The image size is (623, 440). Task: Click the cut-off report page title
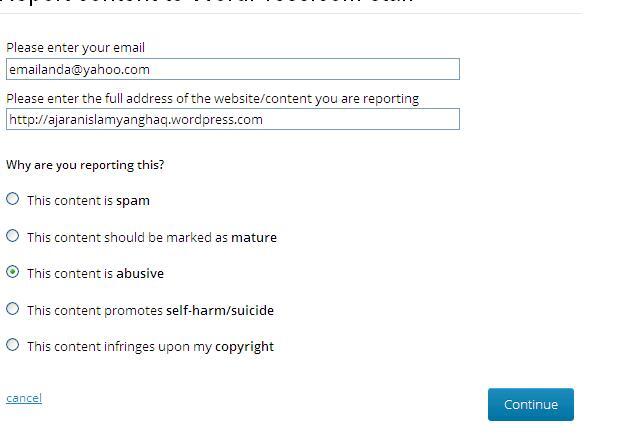coord(210,3)
